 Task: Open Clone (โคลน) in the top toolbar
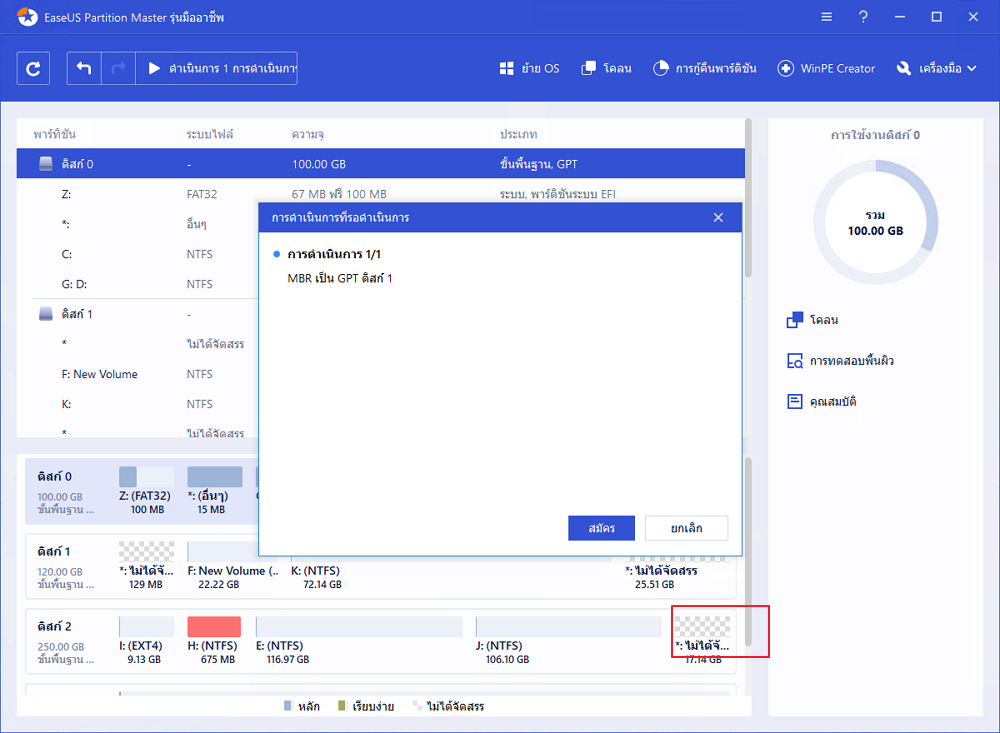click(607, 68)
